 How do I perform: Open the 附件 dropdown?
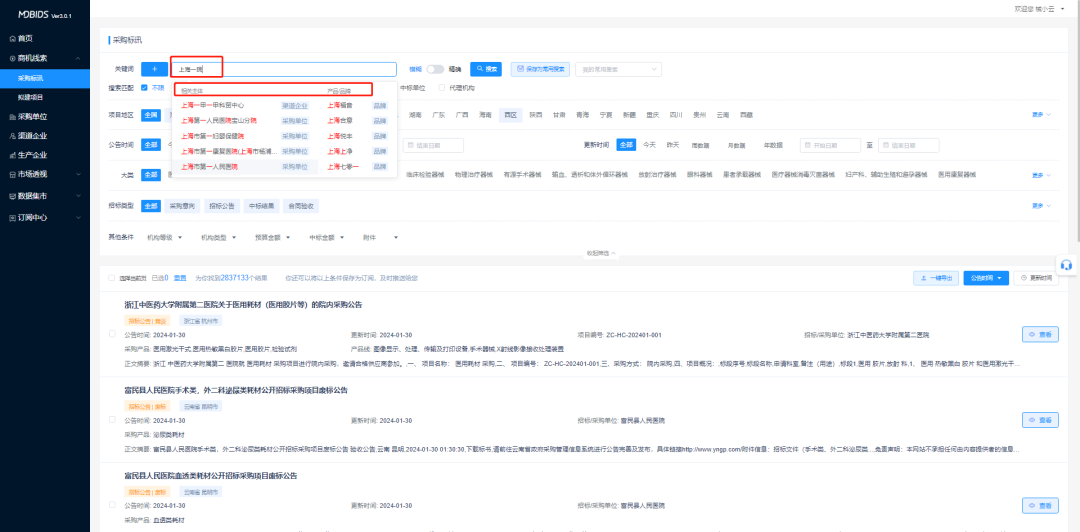click(x=380, y=237)
